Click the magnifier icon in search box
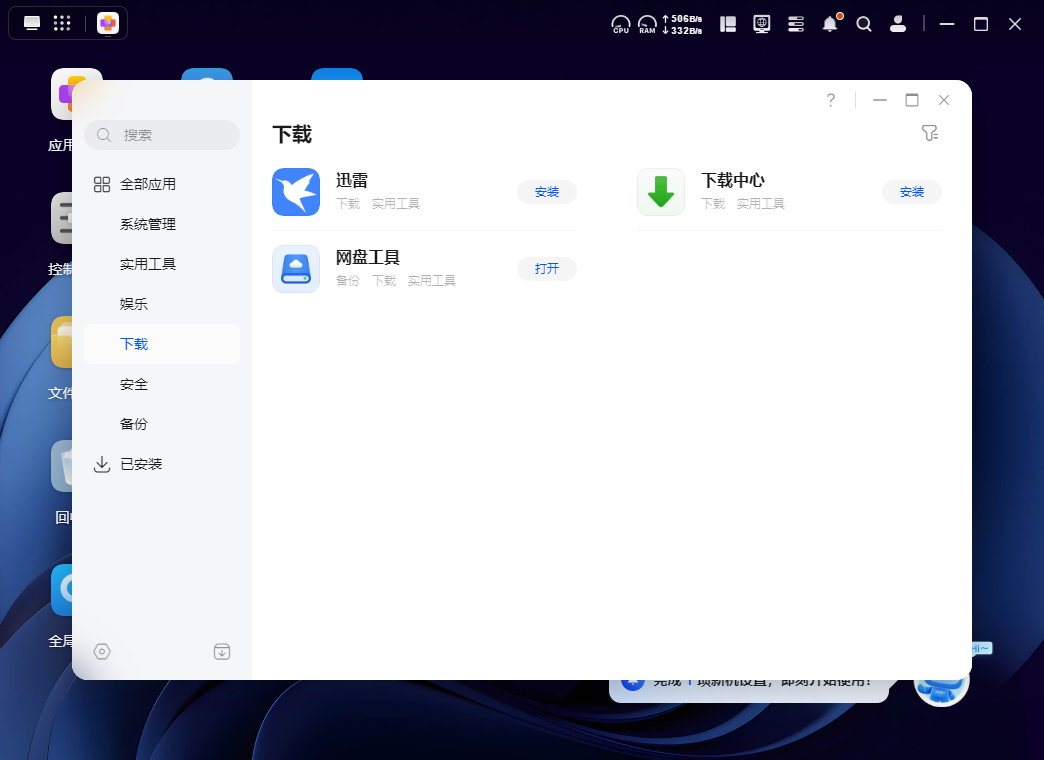This screenshot has width=1044, height=760. pyautogui.click(x=104, y=135)
